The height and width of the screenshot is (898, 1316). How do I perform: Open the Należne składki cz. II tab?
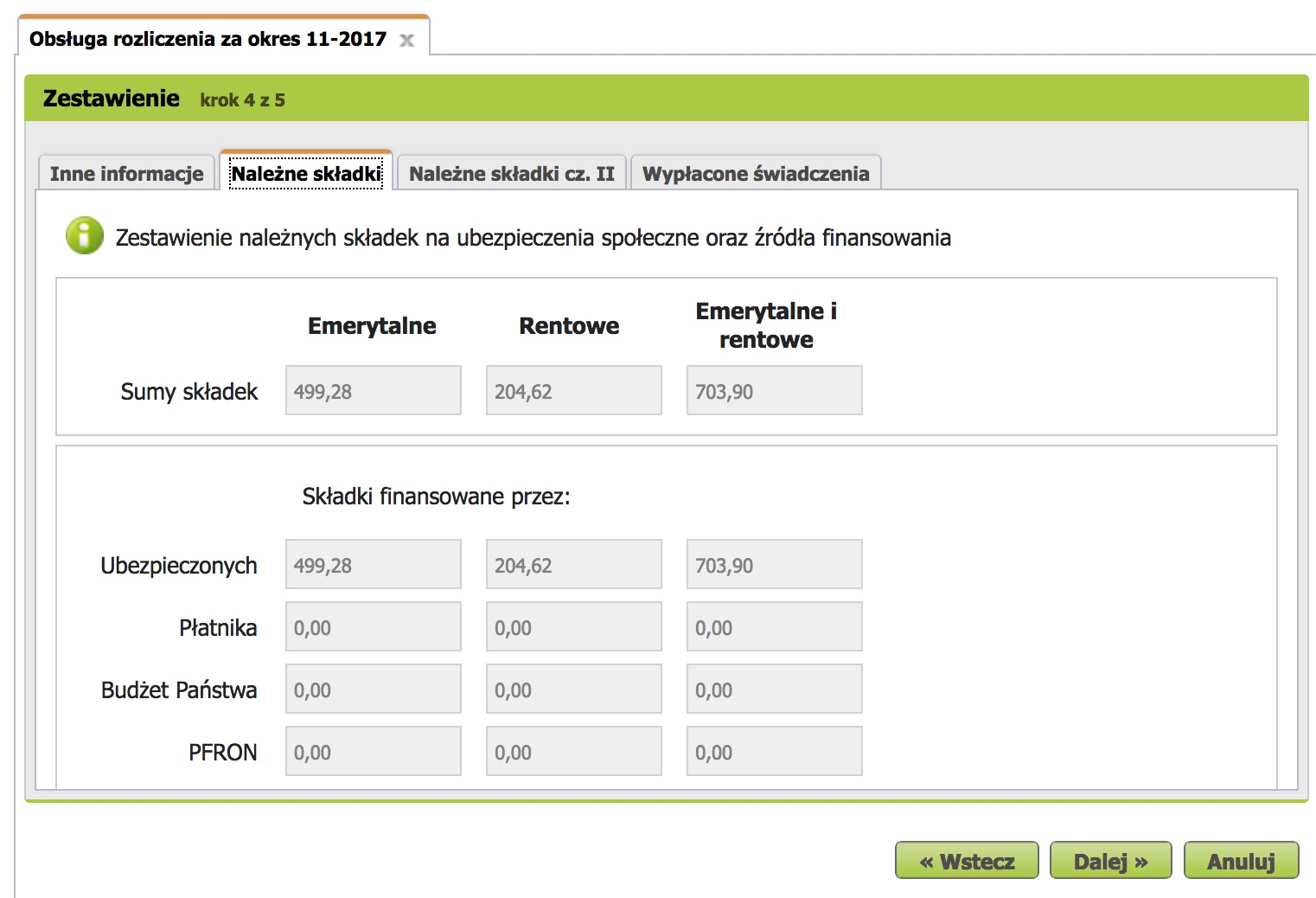click(x=511, y=173)
